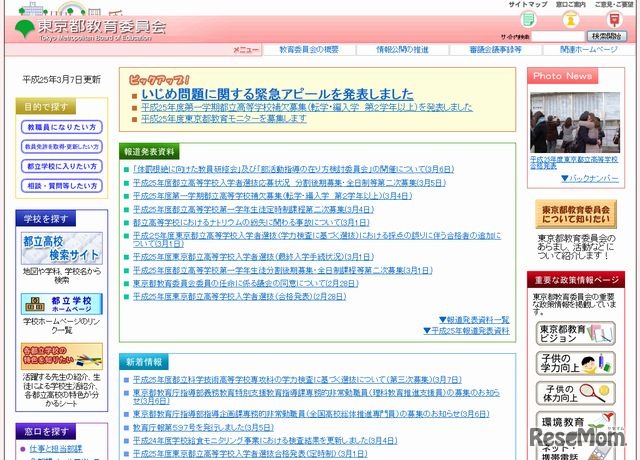Open the 都立高校検索サイト banner

coord(62,248)
